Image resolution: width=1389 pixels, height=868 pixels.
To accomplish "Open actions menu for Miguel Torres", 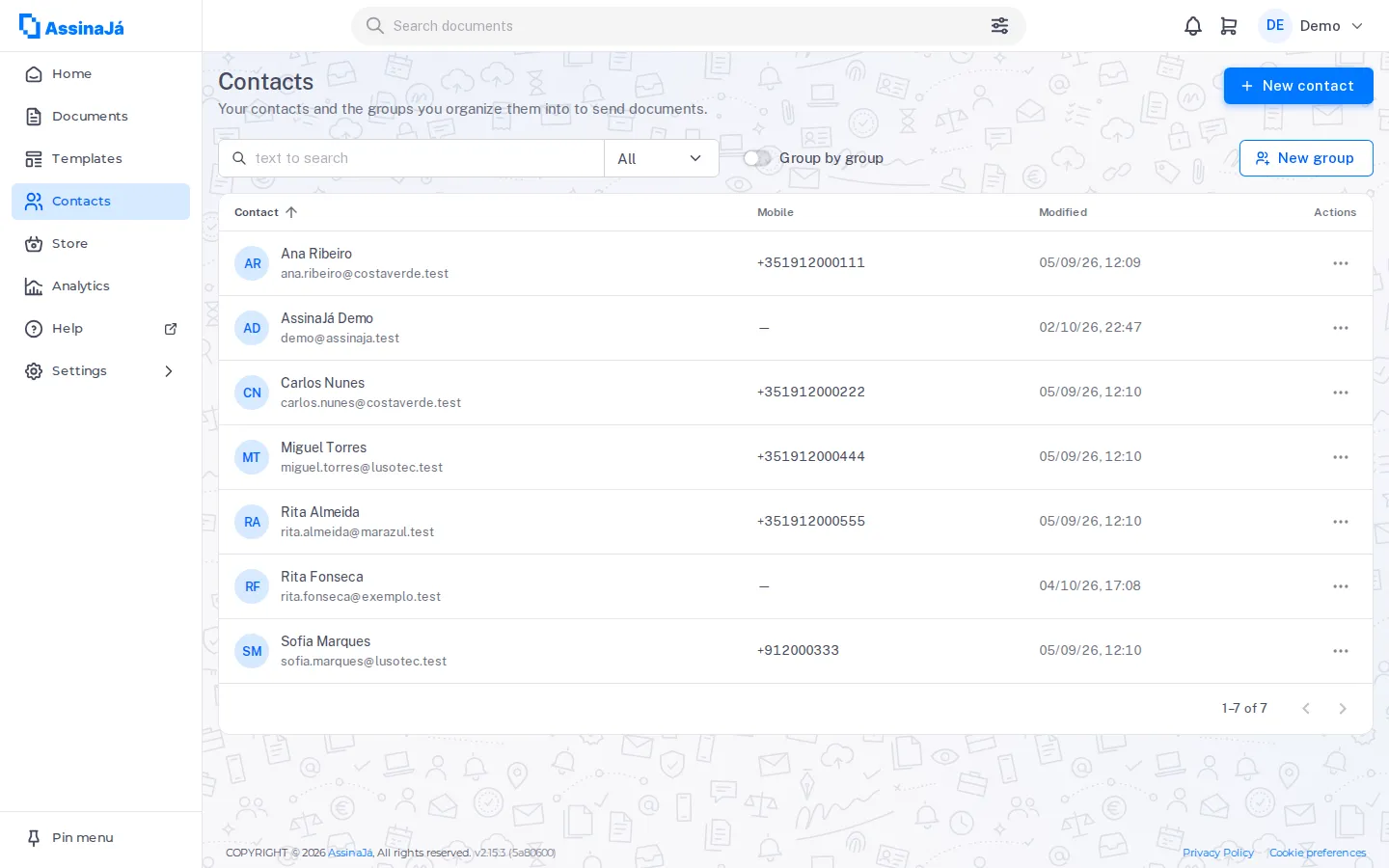I will click(1341, 457).
